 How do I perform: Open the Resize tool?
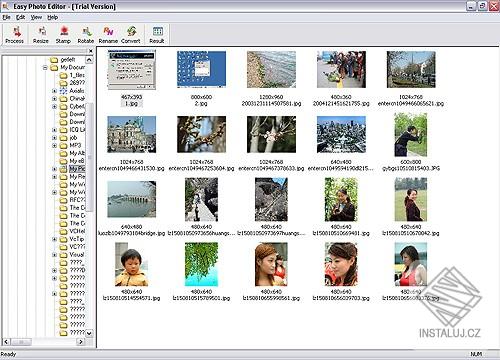41,35
